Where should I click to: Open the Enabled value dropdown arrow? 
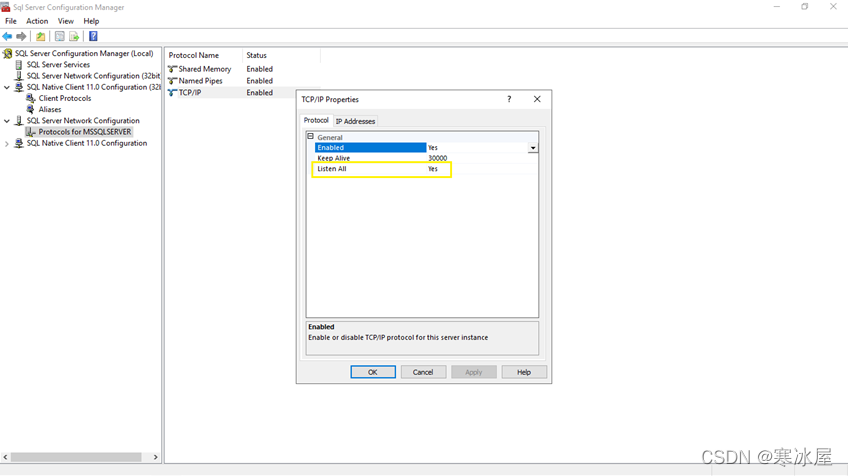click(533, 148)
